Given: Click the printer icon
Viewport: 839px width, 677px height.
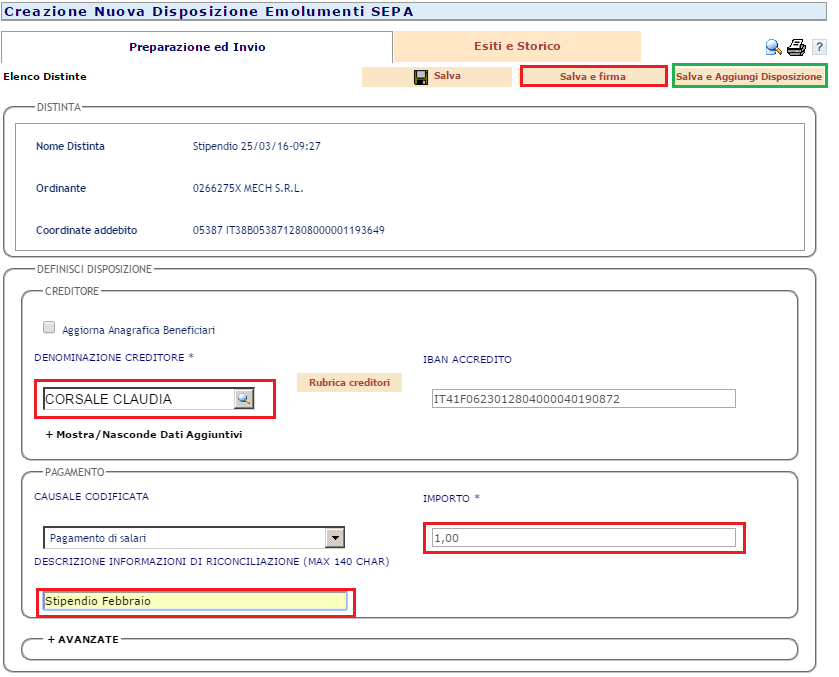Looking at the screenshot, I should (796, 47).
